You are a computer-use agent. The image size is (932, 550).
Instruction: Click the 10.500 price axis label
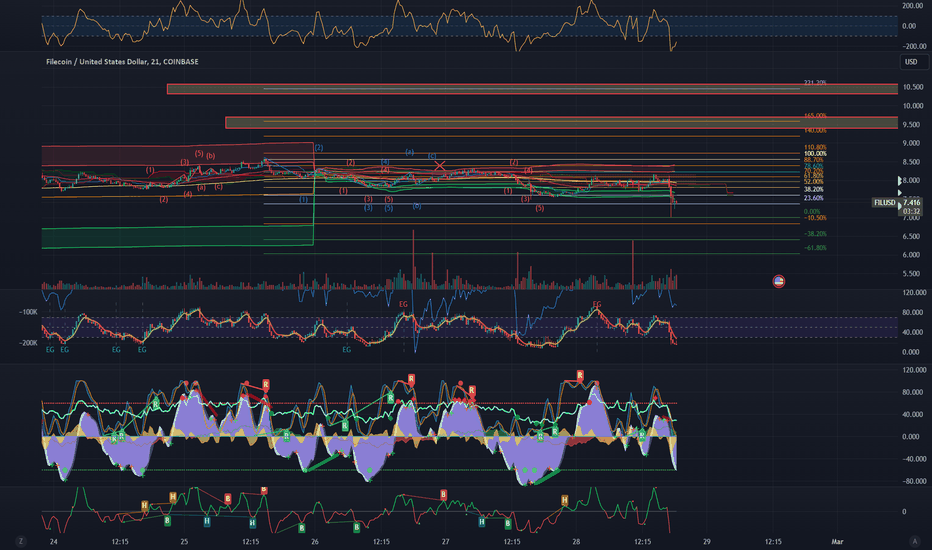coord(913,87)
